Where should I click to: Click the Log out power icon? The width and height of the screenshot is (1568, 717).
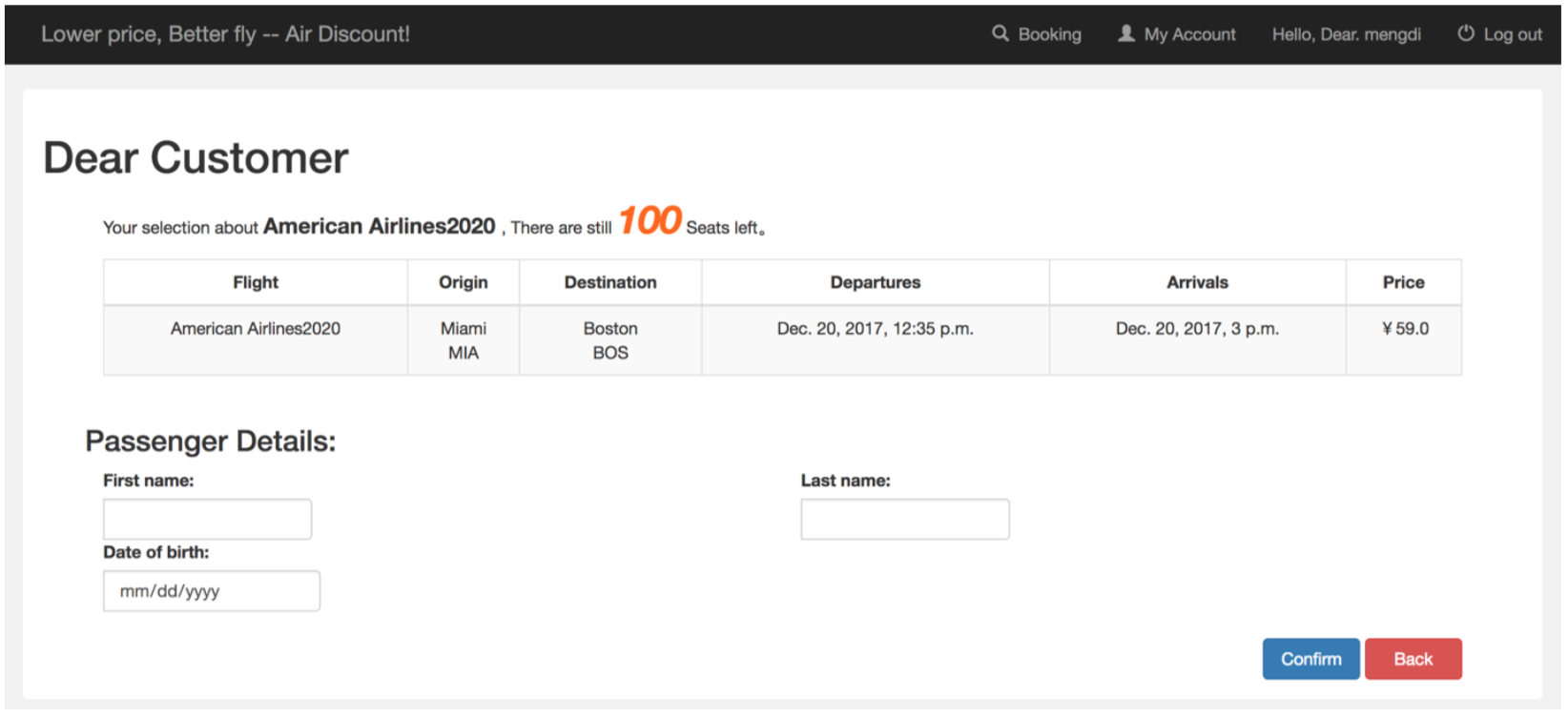point(1466,33)
